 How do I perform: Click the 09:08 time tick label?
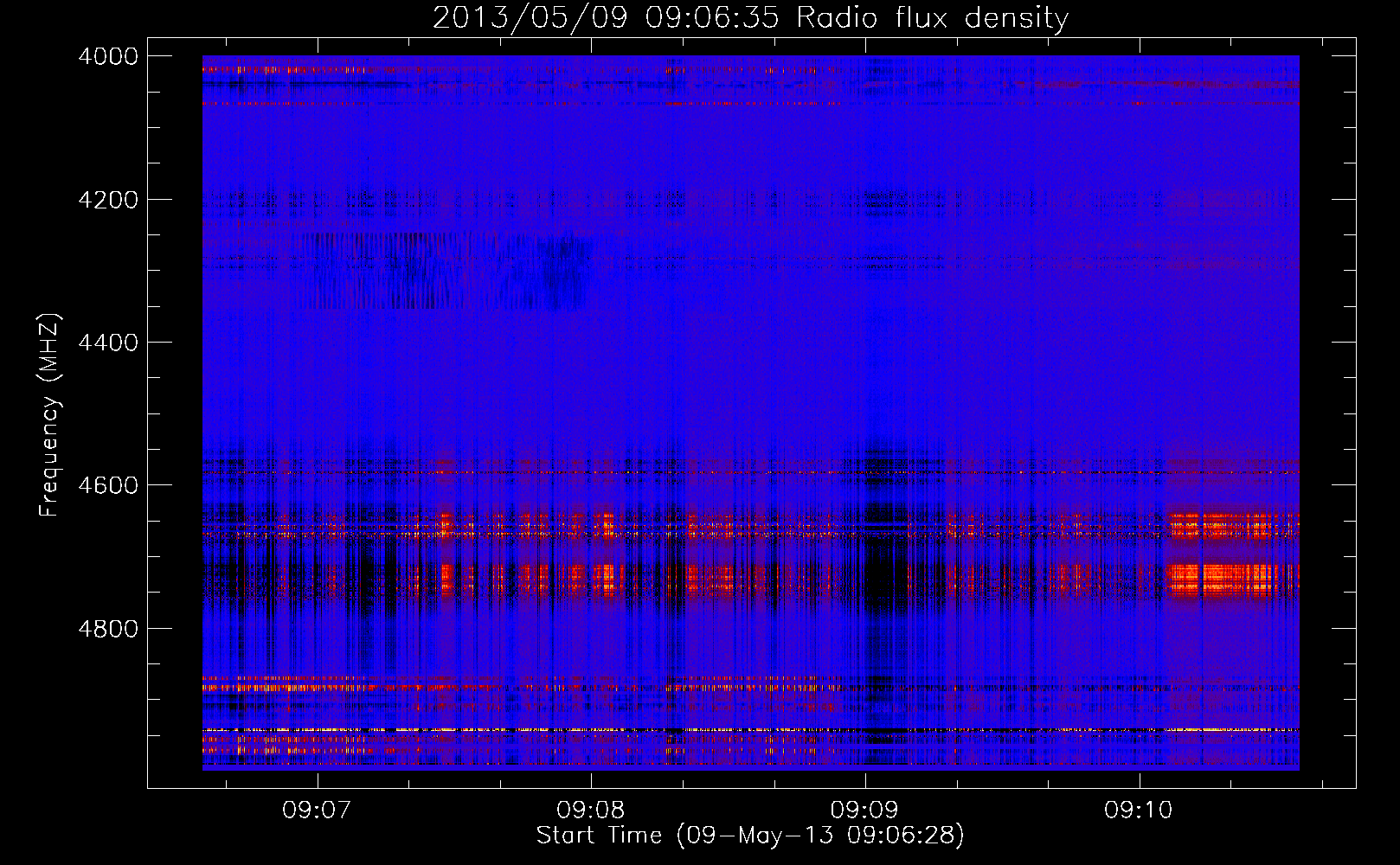(x=591, y=811)
